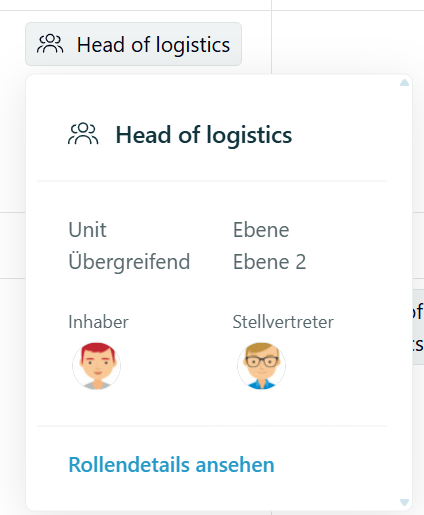Click the Ebene field label
Screen dimensions: 424x515
pyautogui.click(x=261, y=230)
